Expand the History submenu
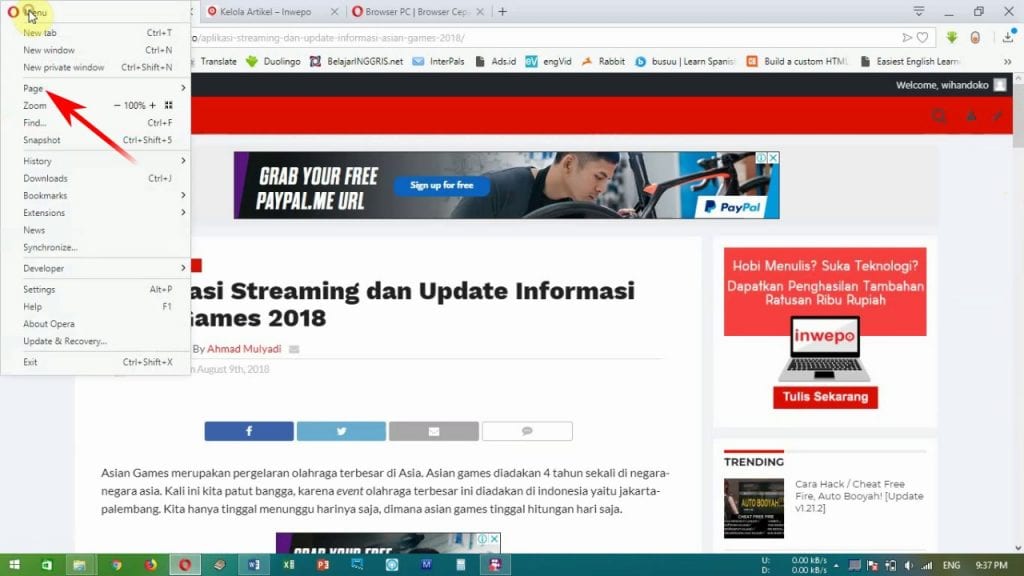The width and height of the screenshot is (1024, 576). (97, 161)
